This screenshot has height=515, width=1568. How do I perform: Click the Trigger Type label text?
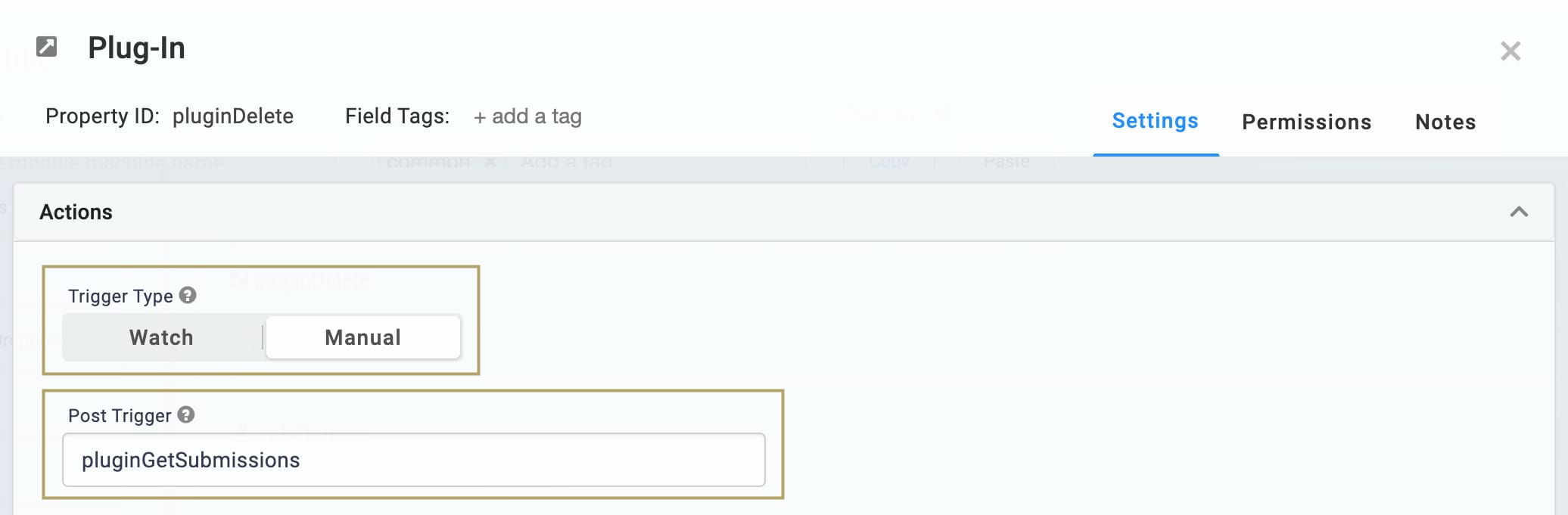(120, 296)
